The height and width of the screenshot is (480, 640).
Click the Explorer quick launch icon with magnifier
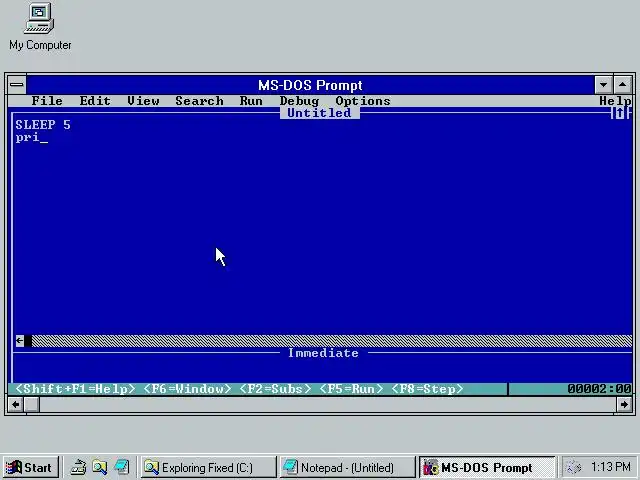[x=100, y=467]
